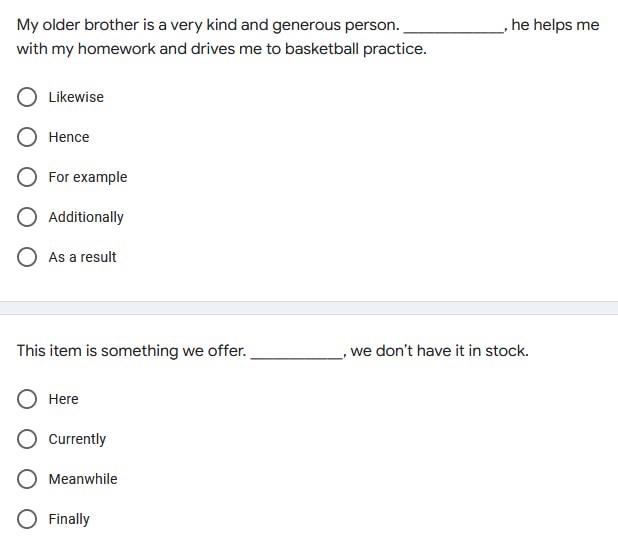Mark the radio circle next to Meanwhile
The height and width of the screenshot is (547, 618).
(27, 479)
